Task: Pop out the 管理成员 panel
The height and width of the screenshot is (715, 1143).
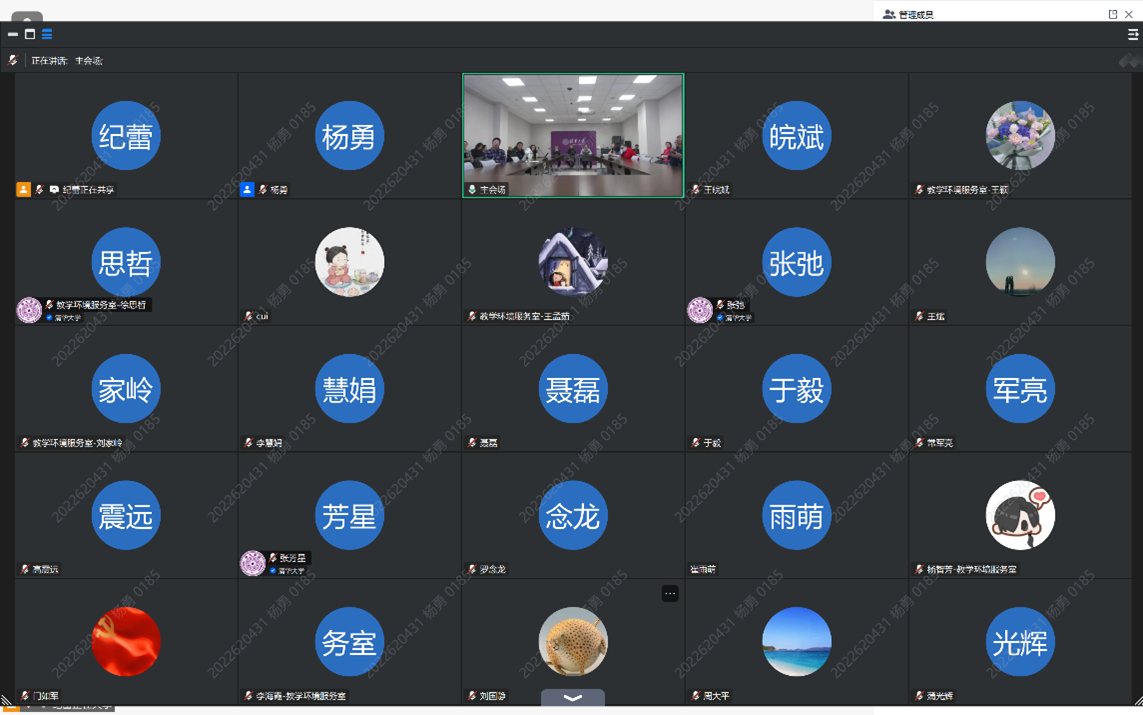Action: pos(1113,14)
